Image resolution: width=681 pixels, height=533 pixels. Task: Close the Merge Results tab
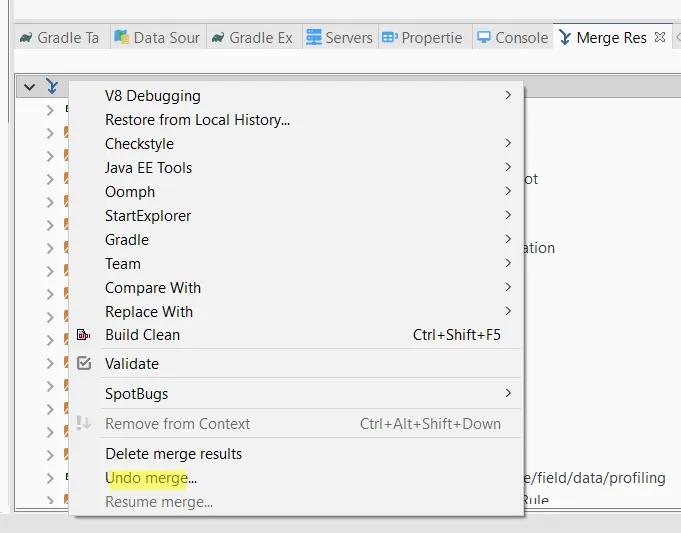click(660, 37)
